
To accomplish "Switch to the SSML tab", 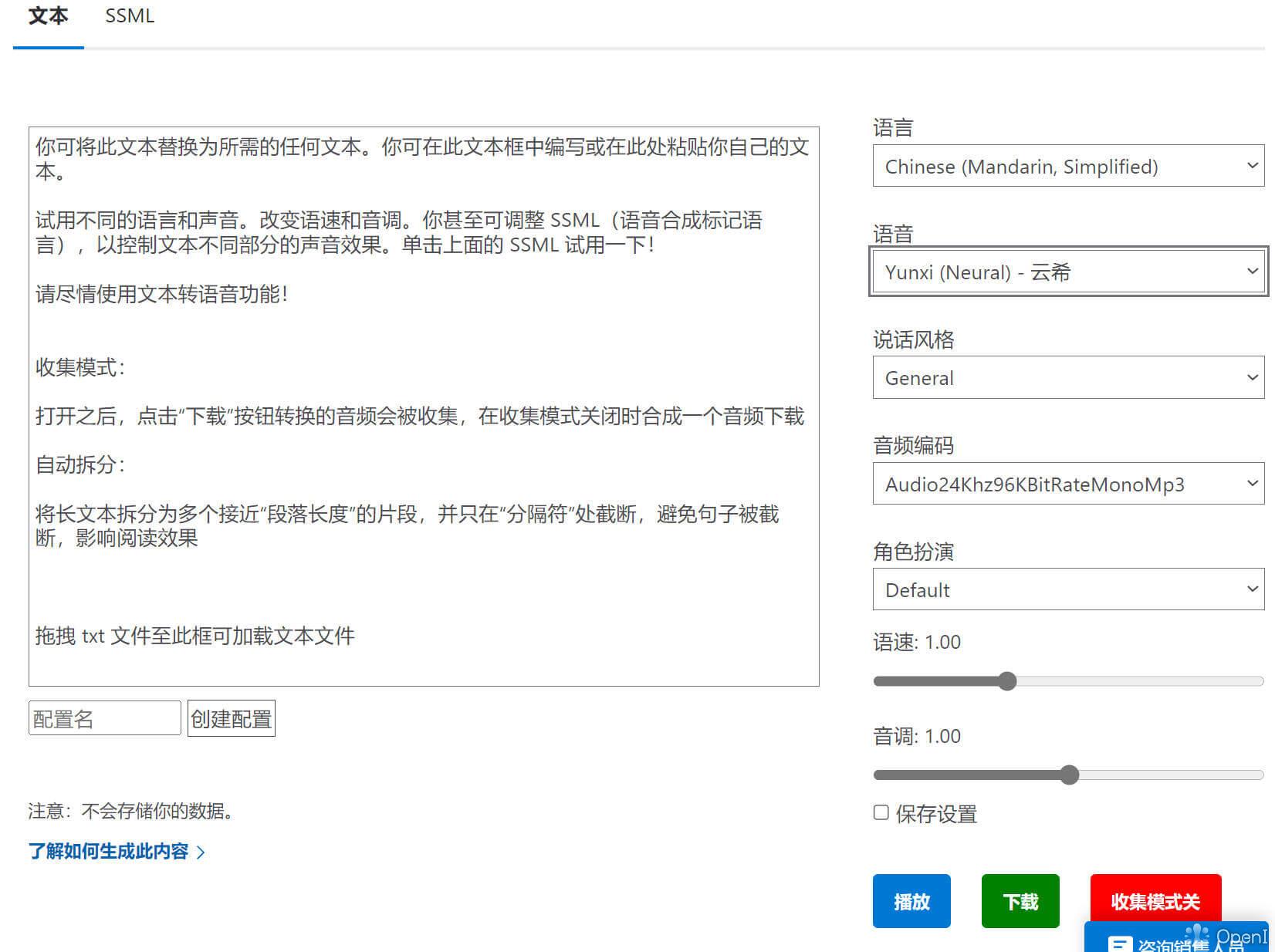I will 129,15.
